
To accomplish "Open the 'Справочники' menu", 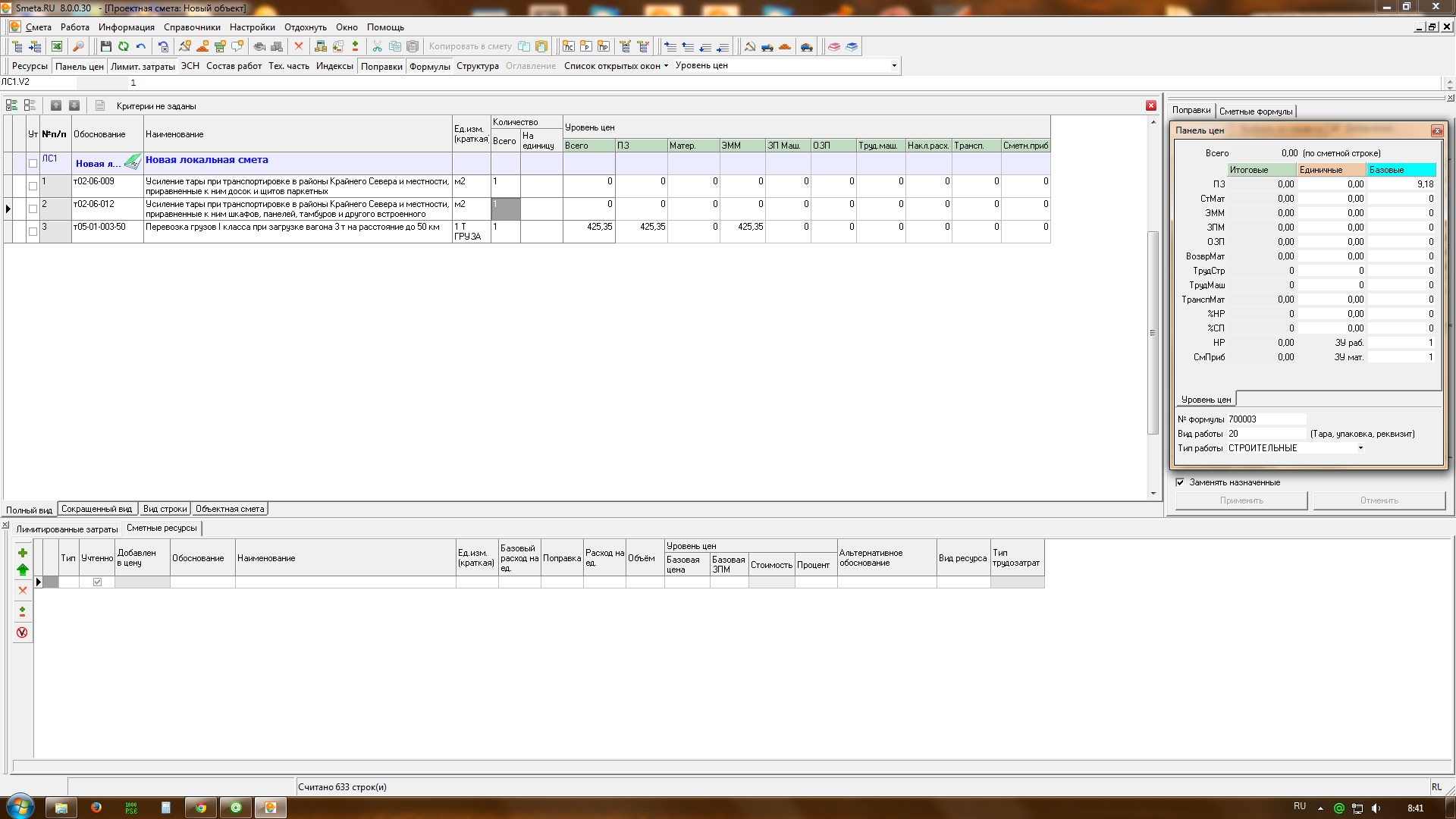I will [192, 27].
